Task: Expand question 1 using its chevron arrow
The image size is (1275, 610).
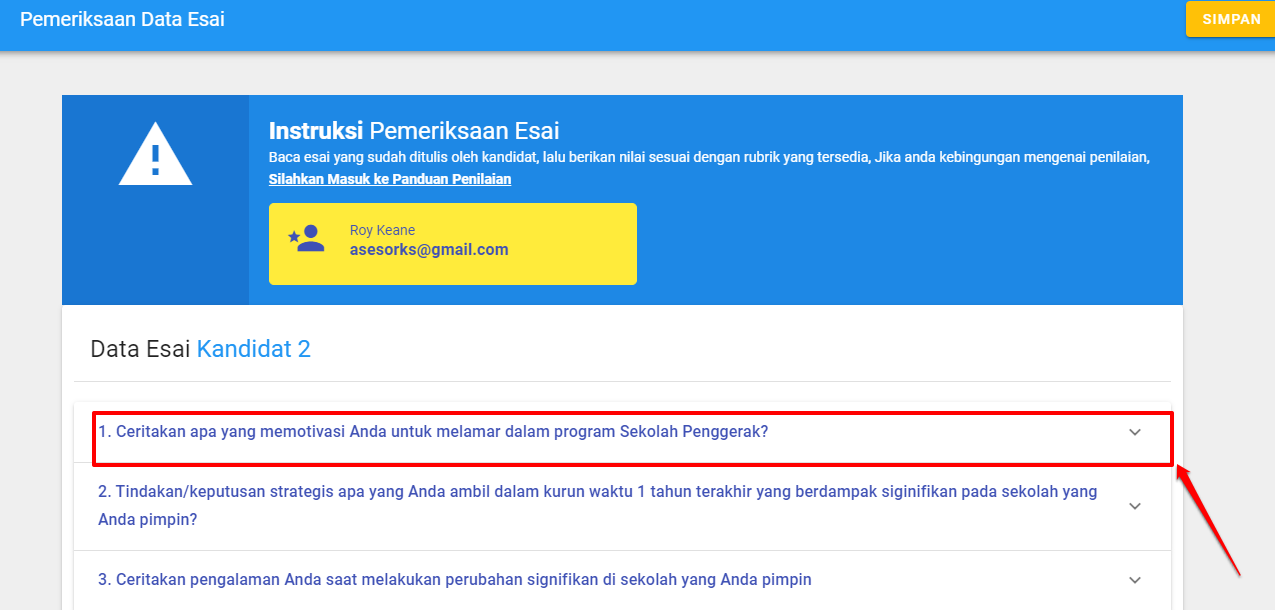Action: click(1134, 432)
